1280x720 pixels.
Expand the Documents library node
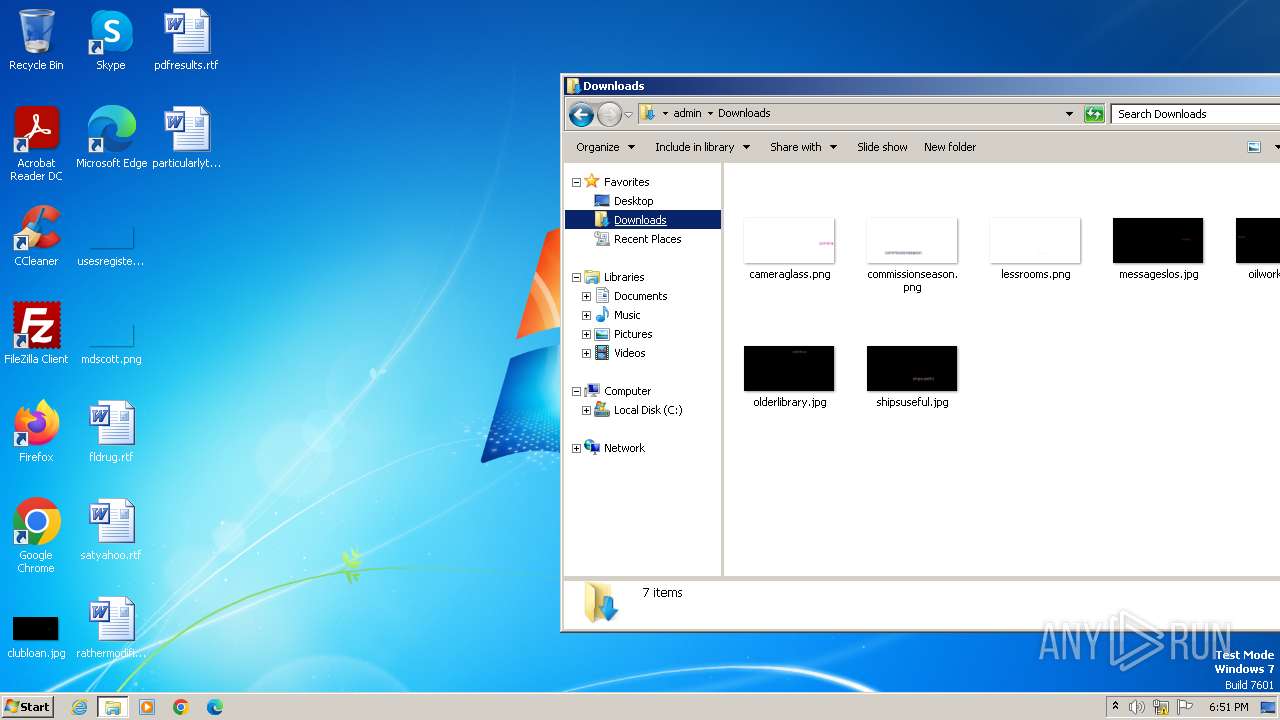[x=586, y=296]
